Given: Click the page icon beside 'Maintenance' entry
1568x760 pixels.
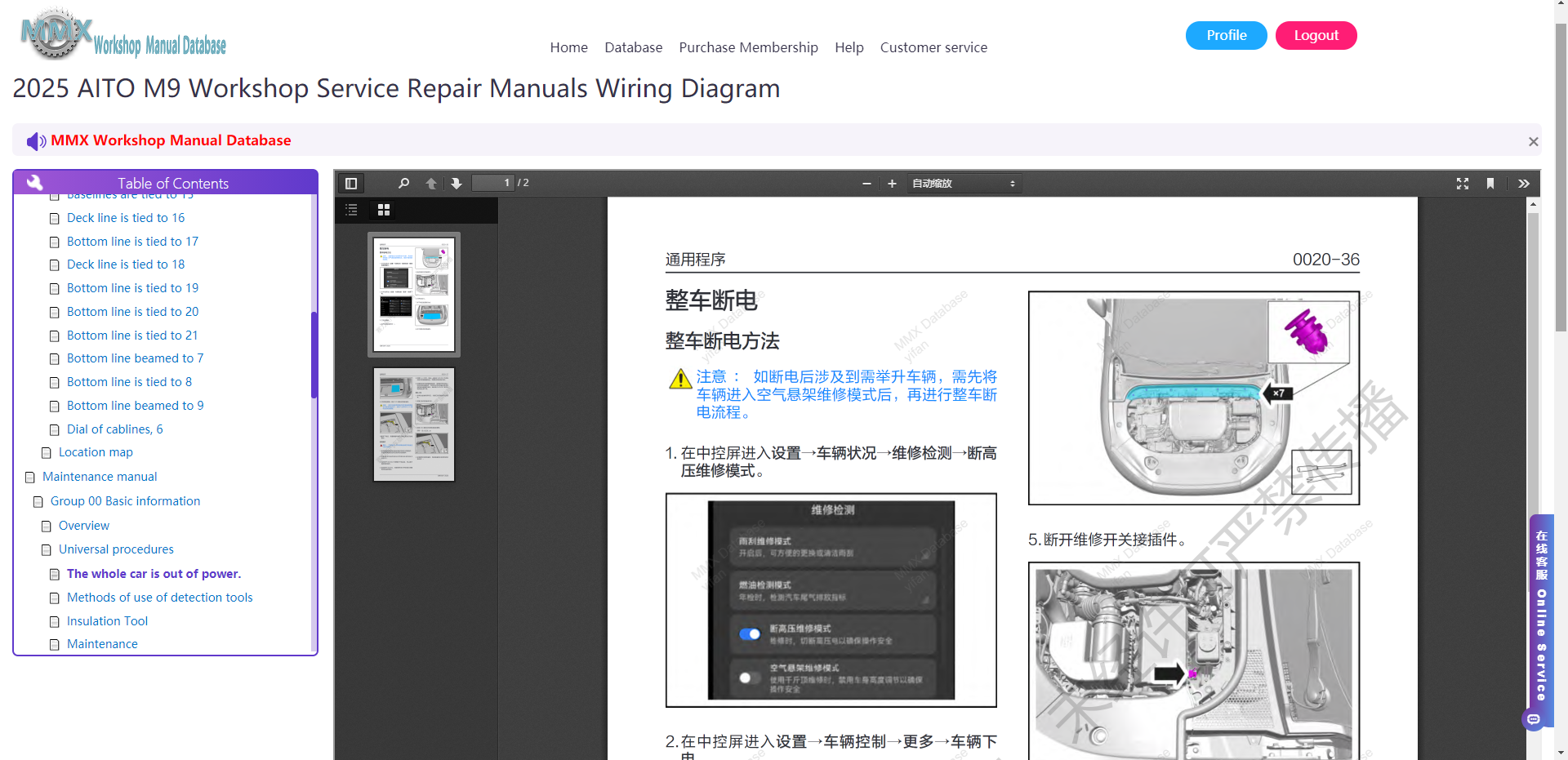Looking at the screenshot, I should pyautogui.click(x=55, y=645).
